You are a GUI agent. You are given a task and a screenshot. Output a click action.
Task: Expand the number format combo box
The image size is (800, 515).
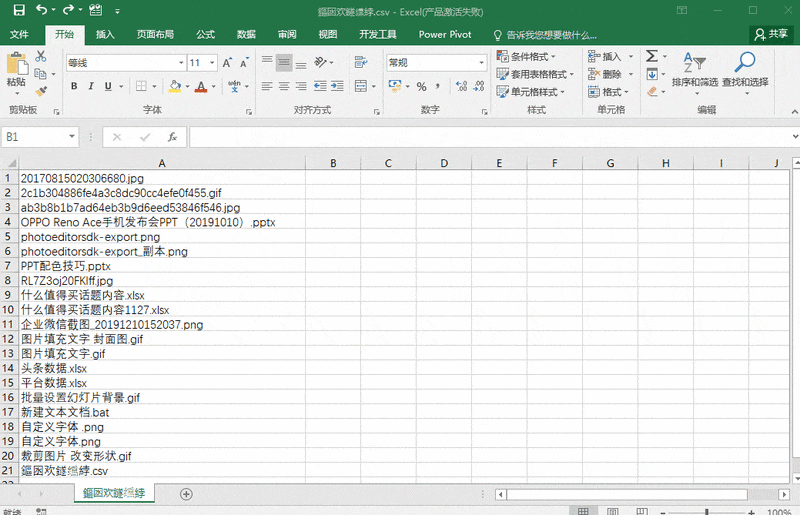coord(479,63)
